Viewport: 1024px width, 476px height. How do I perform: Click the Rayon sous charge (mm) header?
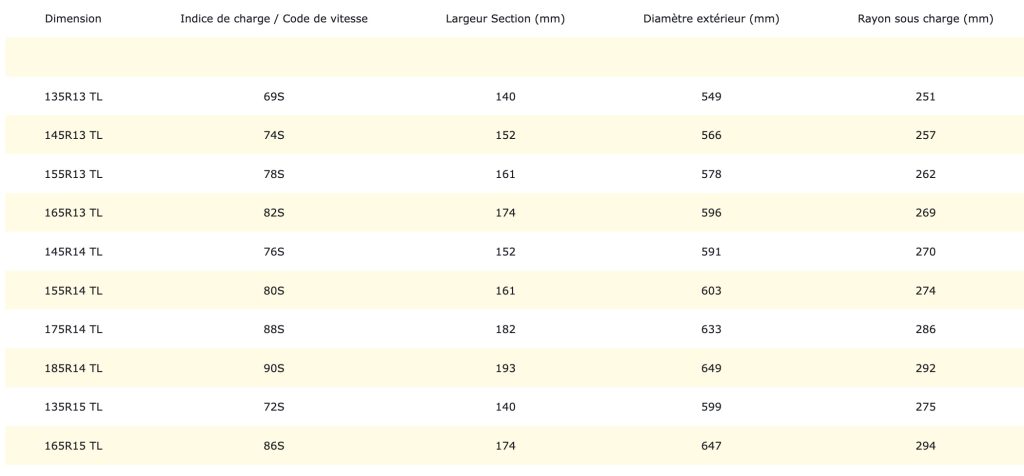pos(925,19)
